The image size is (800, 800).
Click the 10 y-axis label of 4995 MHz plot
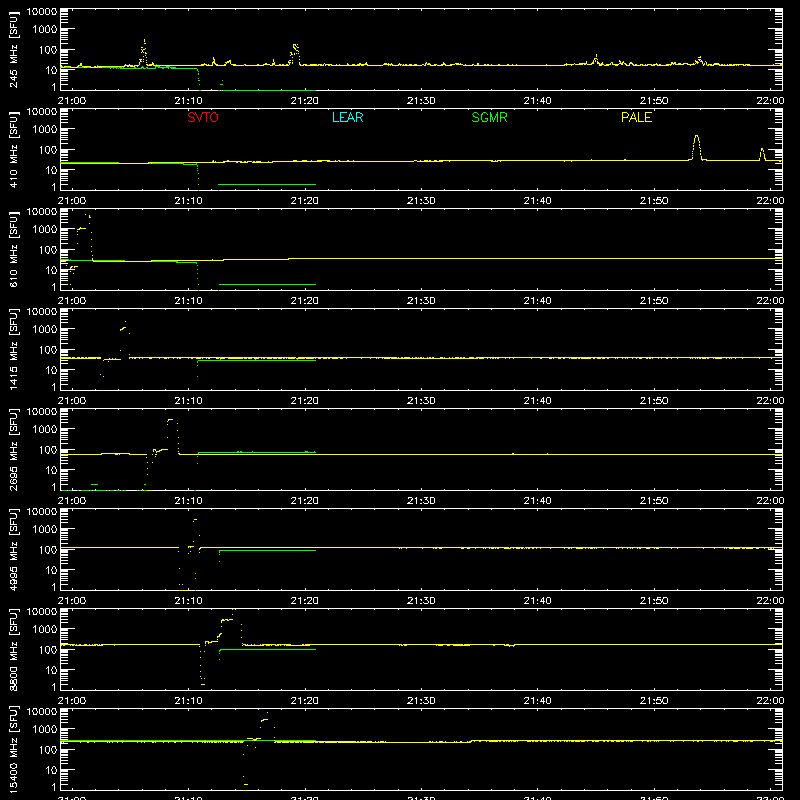51,570
